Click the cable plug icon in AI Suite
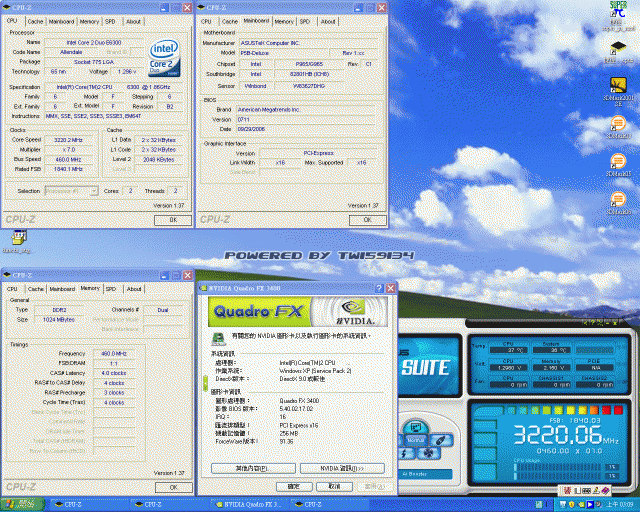The image size is (640, 512). tap(440, 441)
